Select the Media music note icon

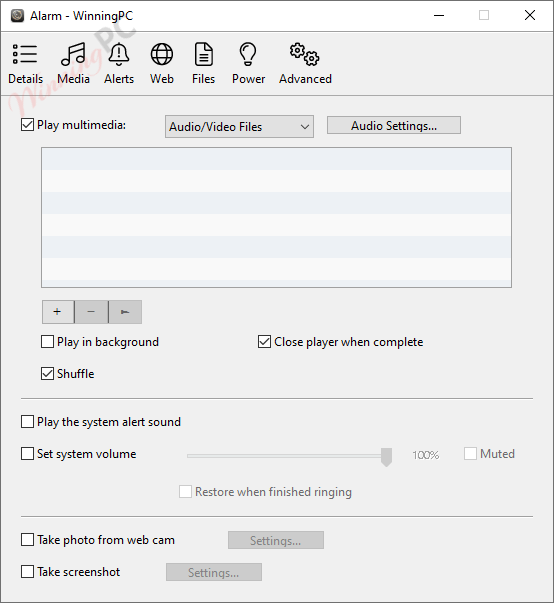pyautogui.click(x=73, y=54)
